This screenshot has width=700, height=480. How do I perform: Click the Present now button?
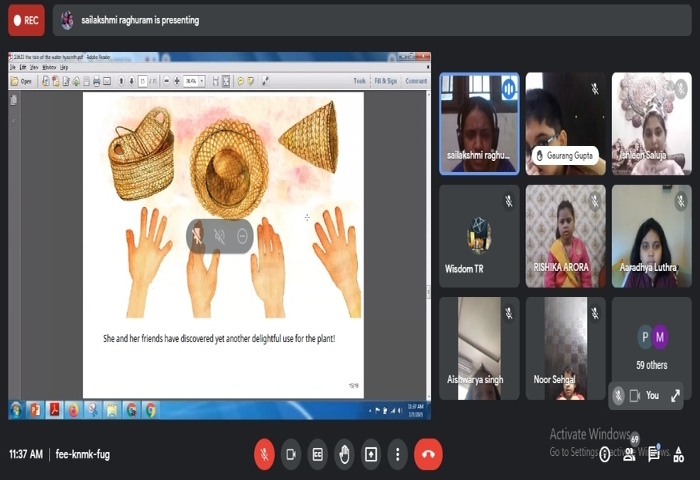[371, 455]
